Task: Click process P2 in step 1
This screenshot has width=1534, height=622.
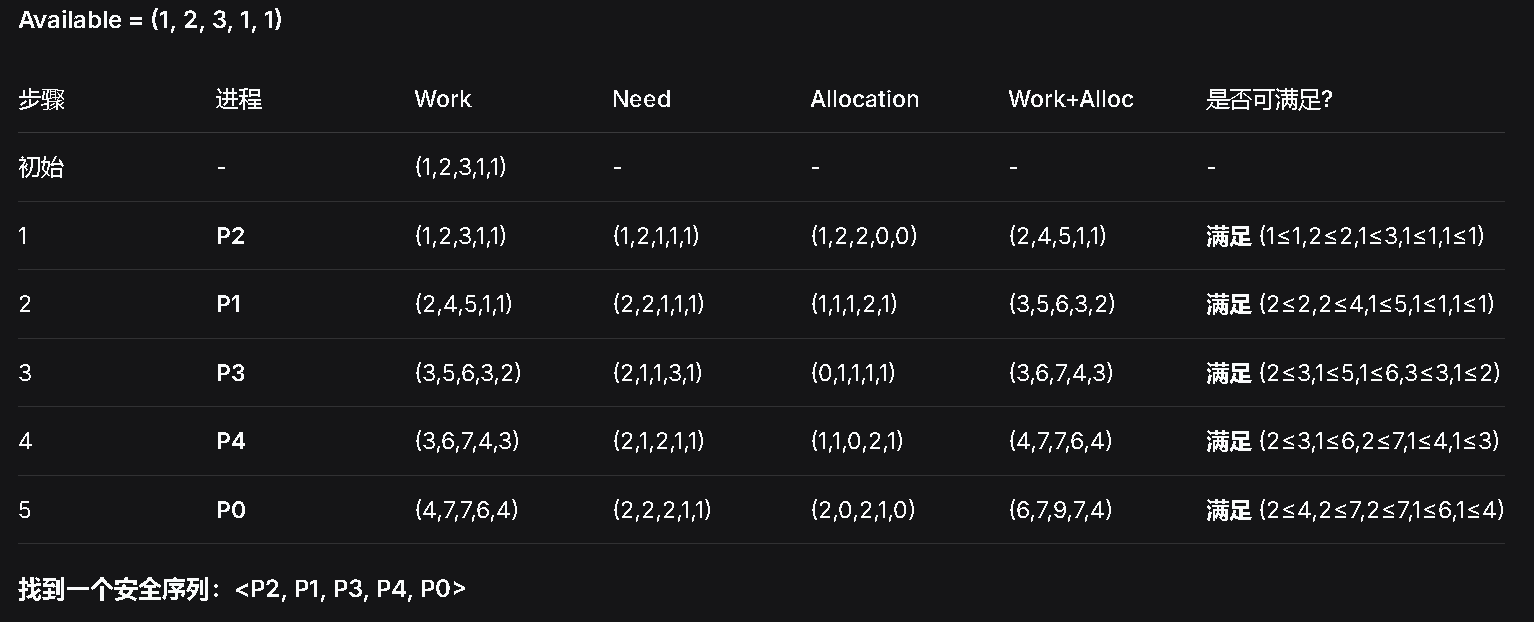Action: (231, 236)
